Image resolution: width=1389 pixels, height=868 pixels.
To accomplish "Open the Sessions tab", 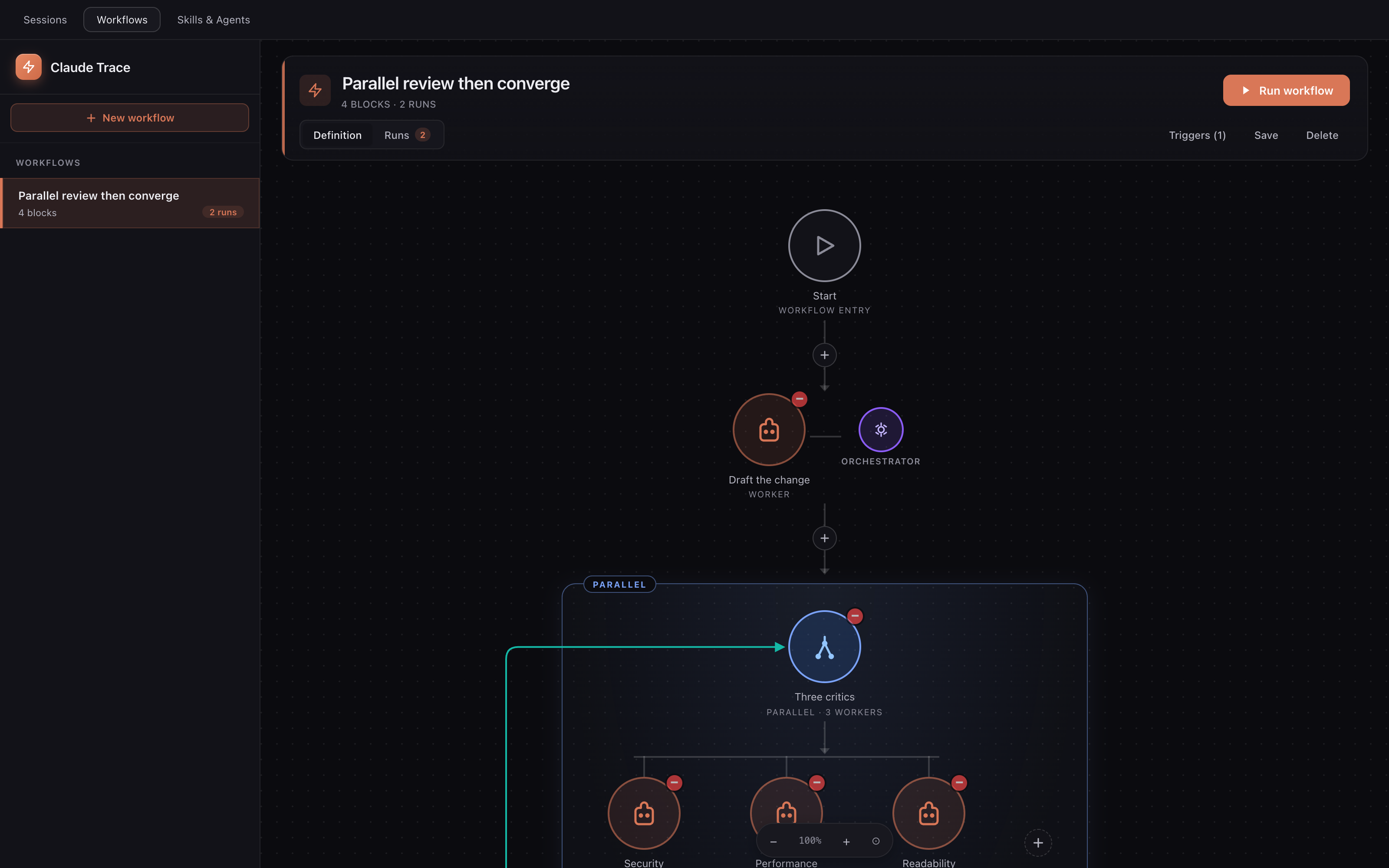I will [45, 20].
